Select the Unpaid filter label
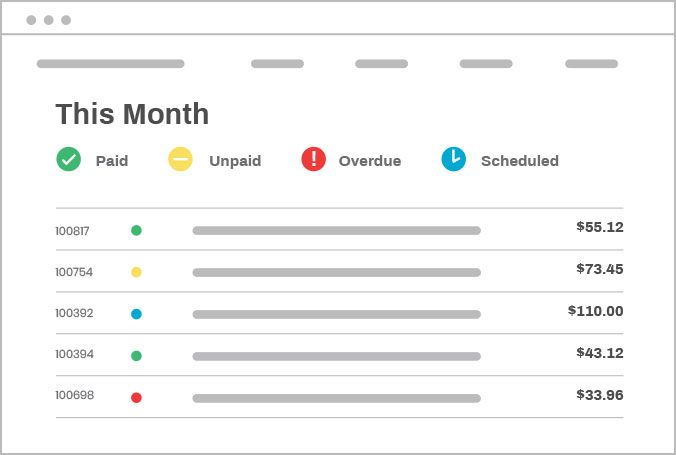The width and height of the screenshot is (676, 455). click(235, 160)
